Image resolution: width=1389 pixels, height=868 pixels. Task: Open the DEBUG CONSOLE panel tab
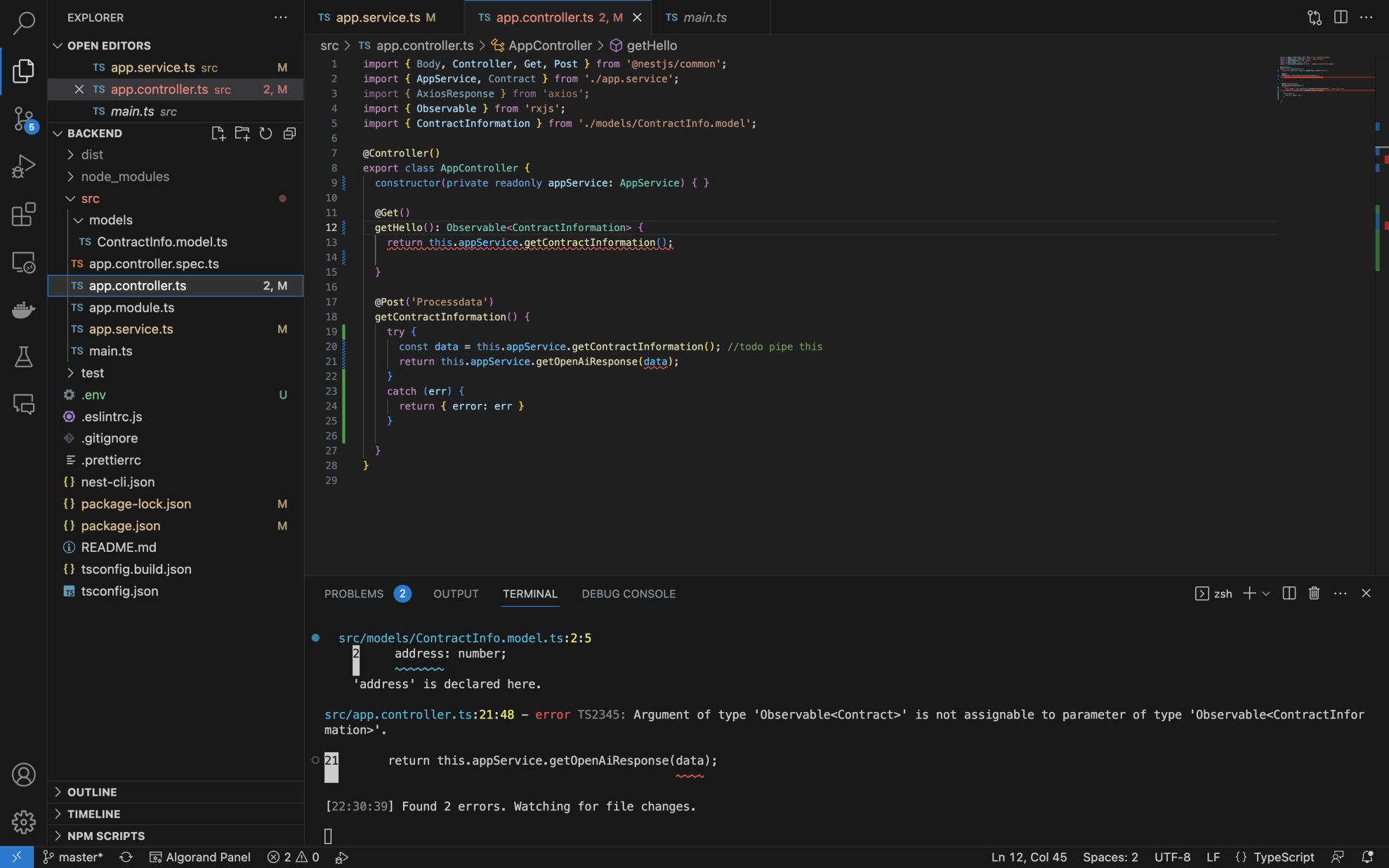628,593
